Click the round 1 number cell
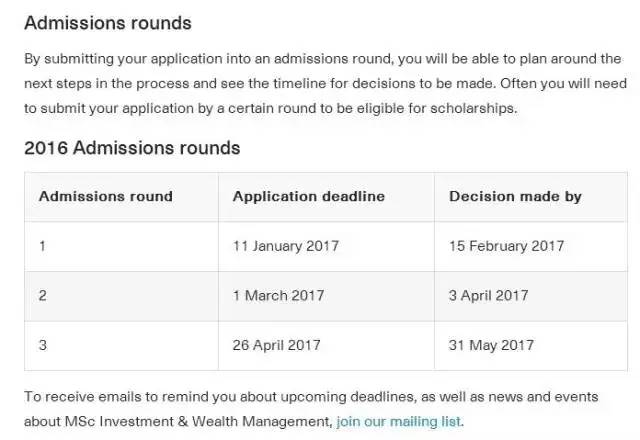This screenshot has width=640, height=440. [122, 247]
